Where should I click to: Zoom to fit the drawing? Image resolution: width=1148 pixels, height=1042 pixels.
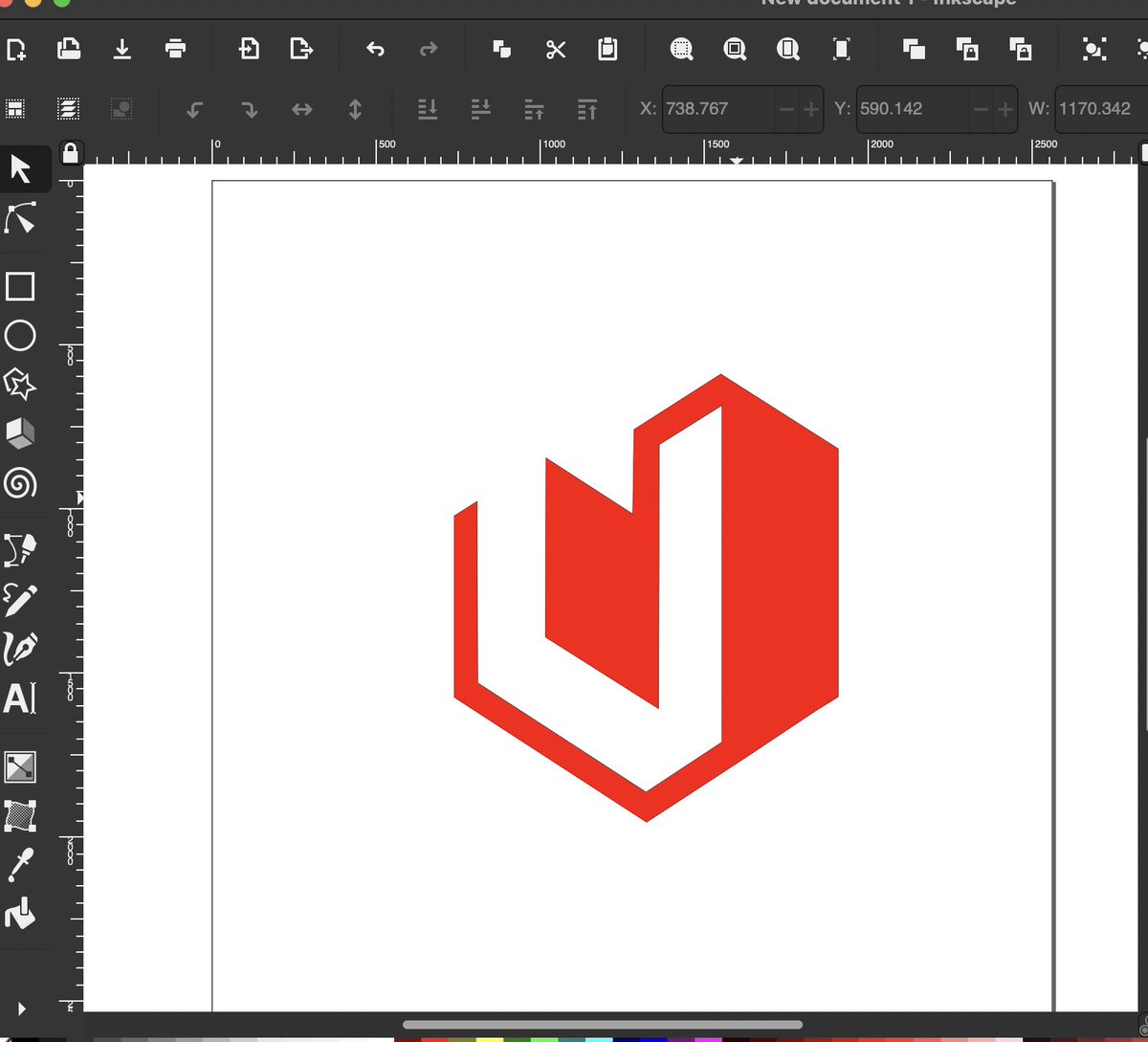[735, 49]
